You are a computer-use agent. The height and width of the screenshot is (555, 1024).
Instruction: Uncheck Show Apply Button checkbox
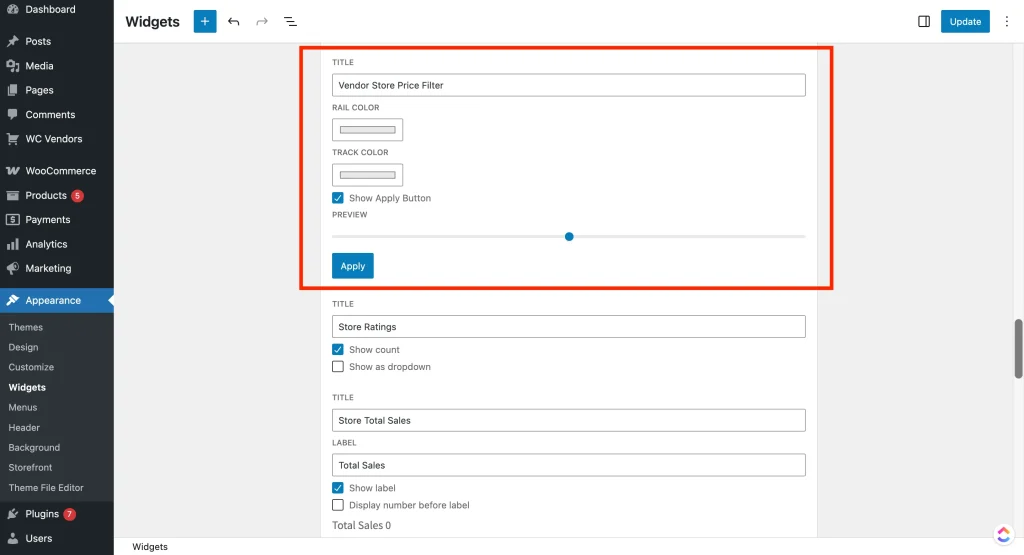(338, 198)
